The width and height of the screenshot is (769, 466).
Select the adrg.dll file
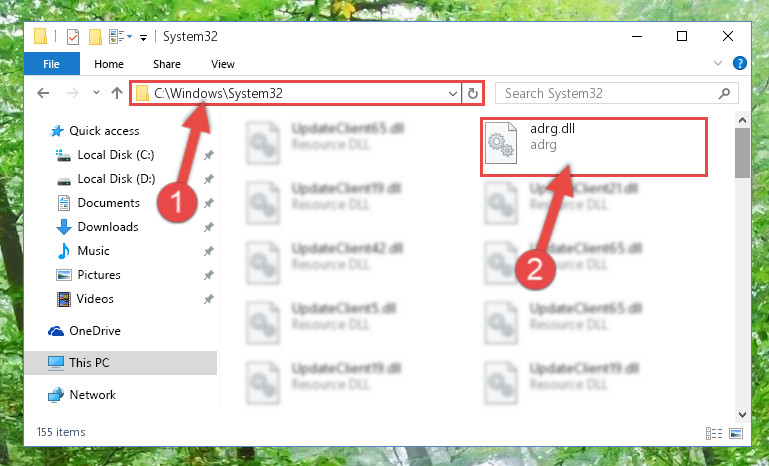click(593, 147)
